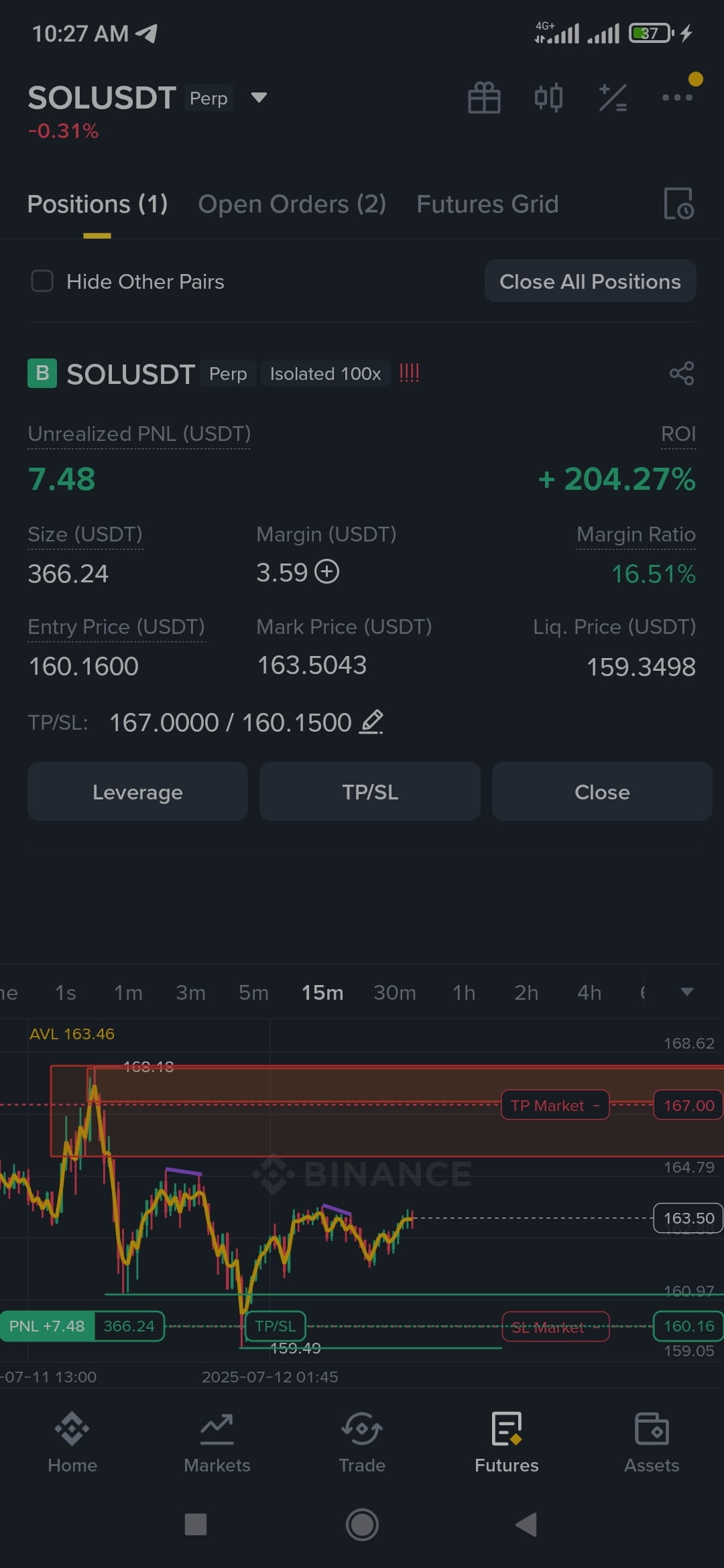Open the Leverage adjustment button
The image size is (724, 1568).
tap(137, 792)
